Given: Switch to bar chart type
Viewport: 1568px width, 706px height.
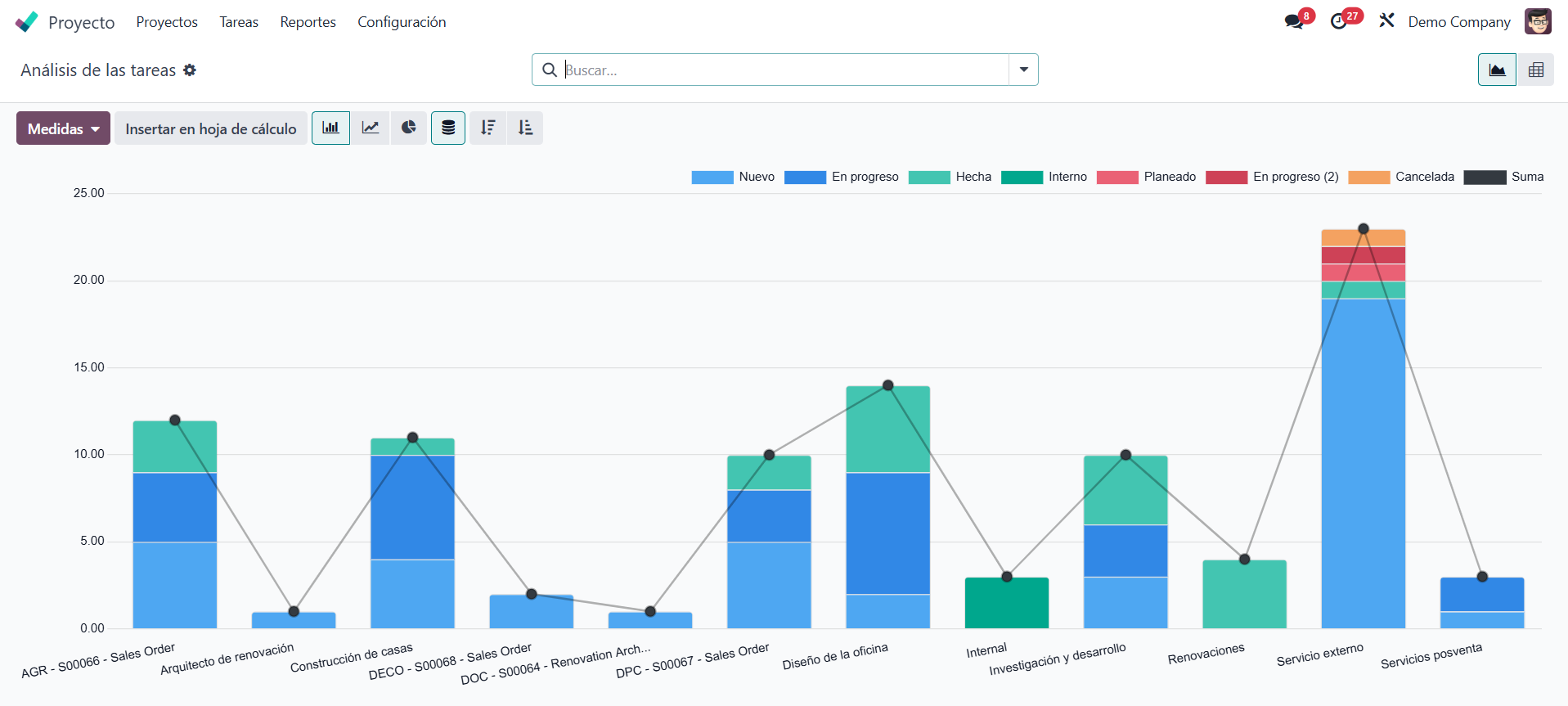Looking at the screenshot, I should click(330, 128).
